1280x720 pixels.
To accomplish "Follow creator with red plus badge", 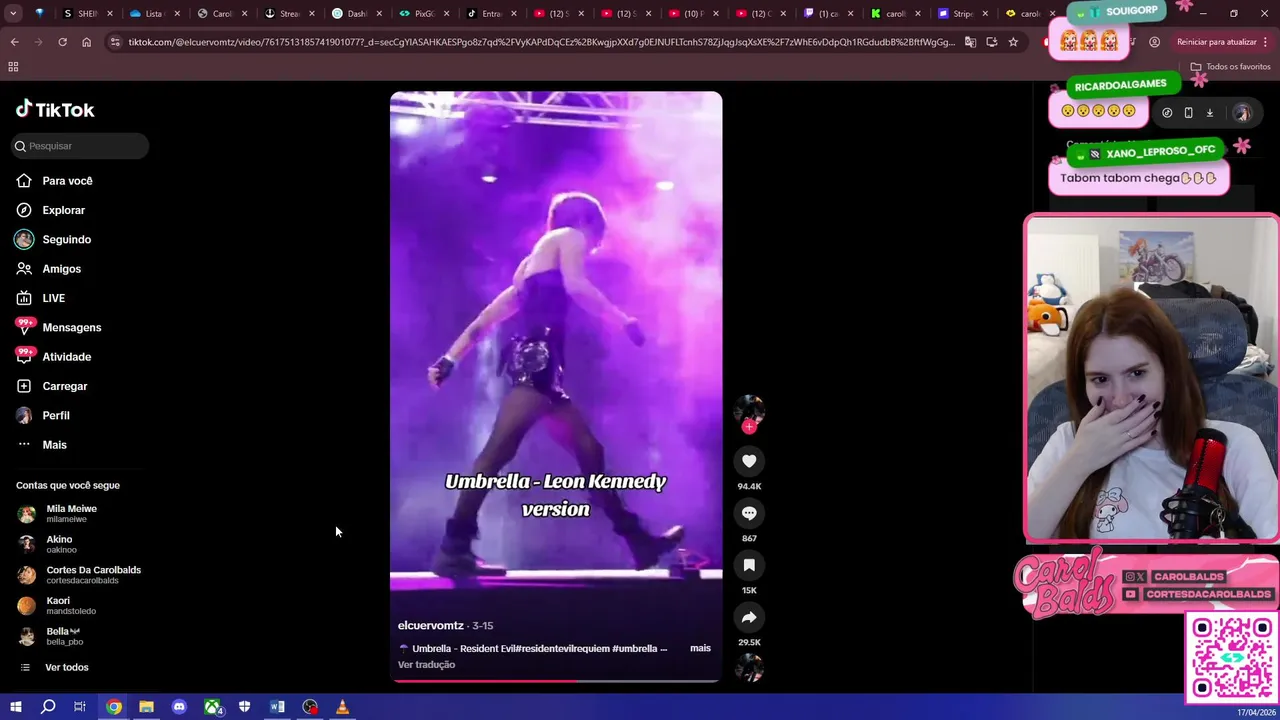I will coord(749,427).
